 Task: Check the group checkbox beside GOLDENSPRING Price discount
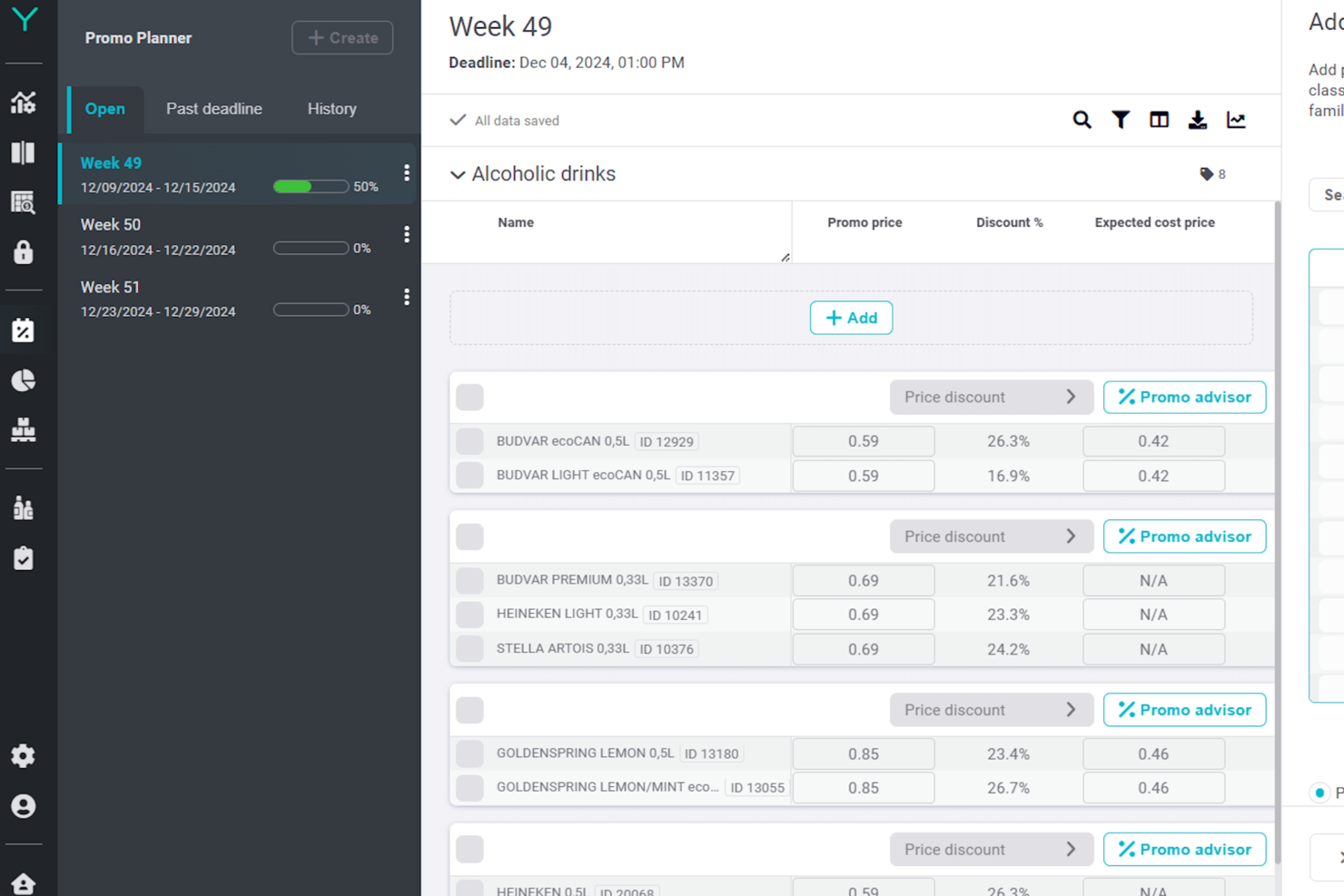tap(469, 709)
